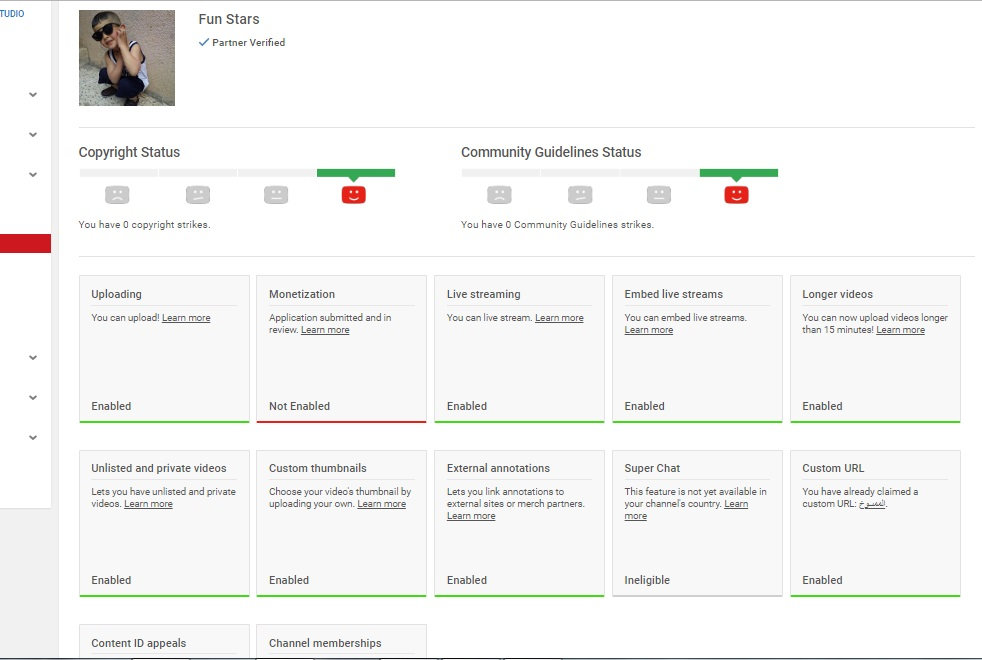This screenshot has height=660, width=982.
Task: Click the External annotations card title
Action: 498,468
